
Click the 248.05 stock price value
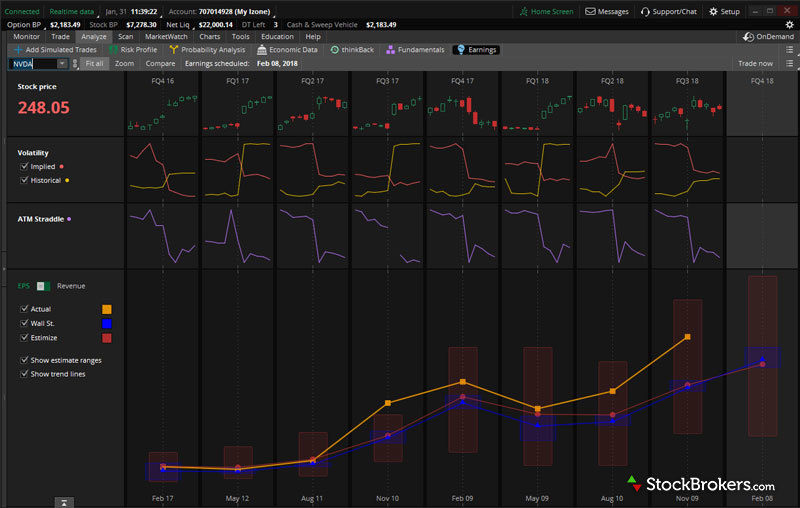pyautogui.click(x=44, y=108)
